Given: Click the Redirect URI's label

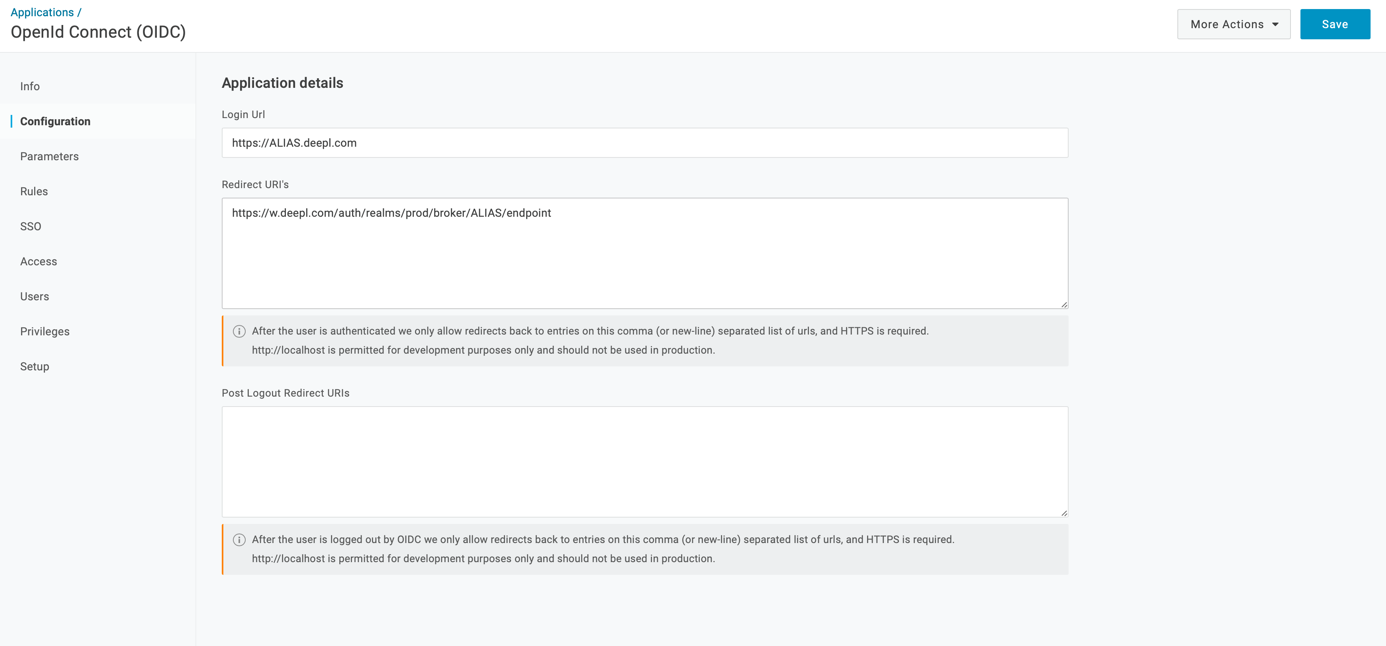Looking at the screenshot, I should point(255,185).
